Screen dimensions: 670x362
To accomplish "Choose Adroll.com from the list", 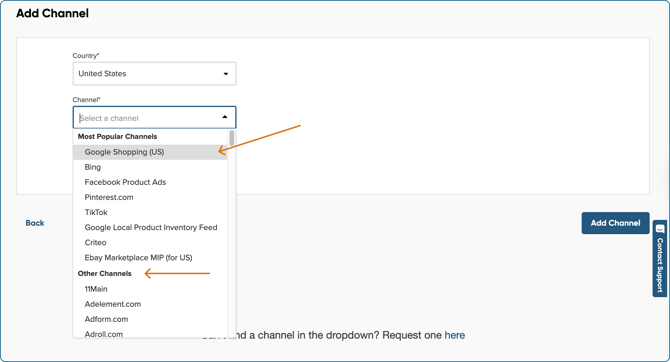I will pos(150,334).
